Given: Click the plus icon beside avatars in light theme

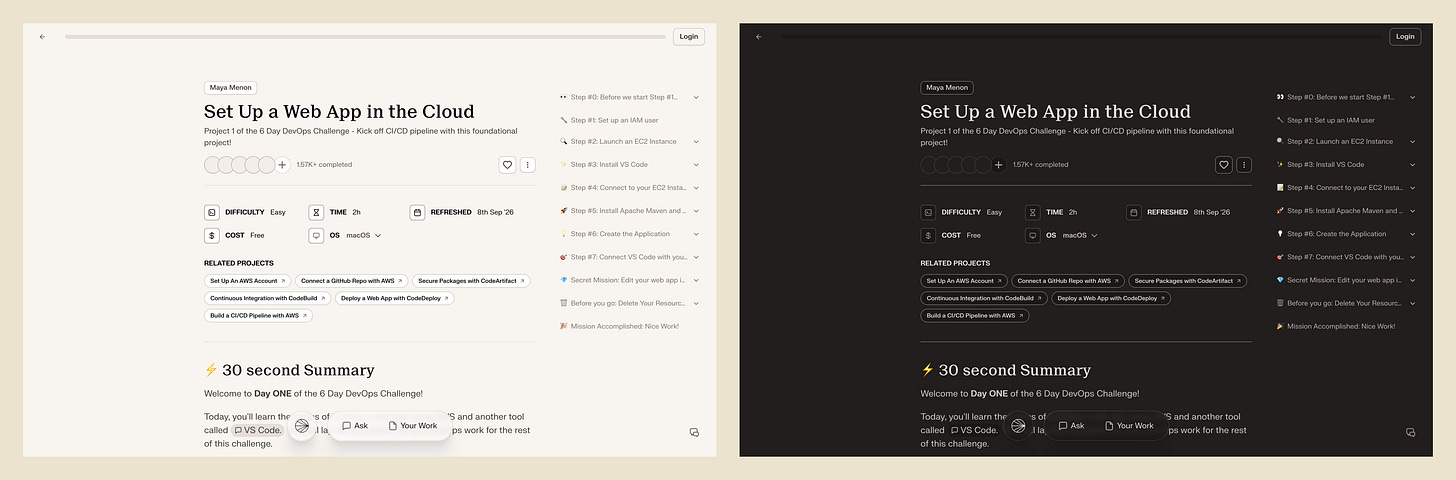Looking at the screenshot, I should point(283,165).
